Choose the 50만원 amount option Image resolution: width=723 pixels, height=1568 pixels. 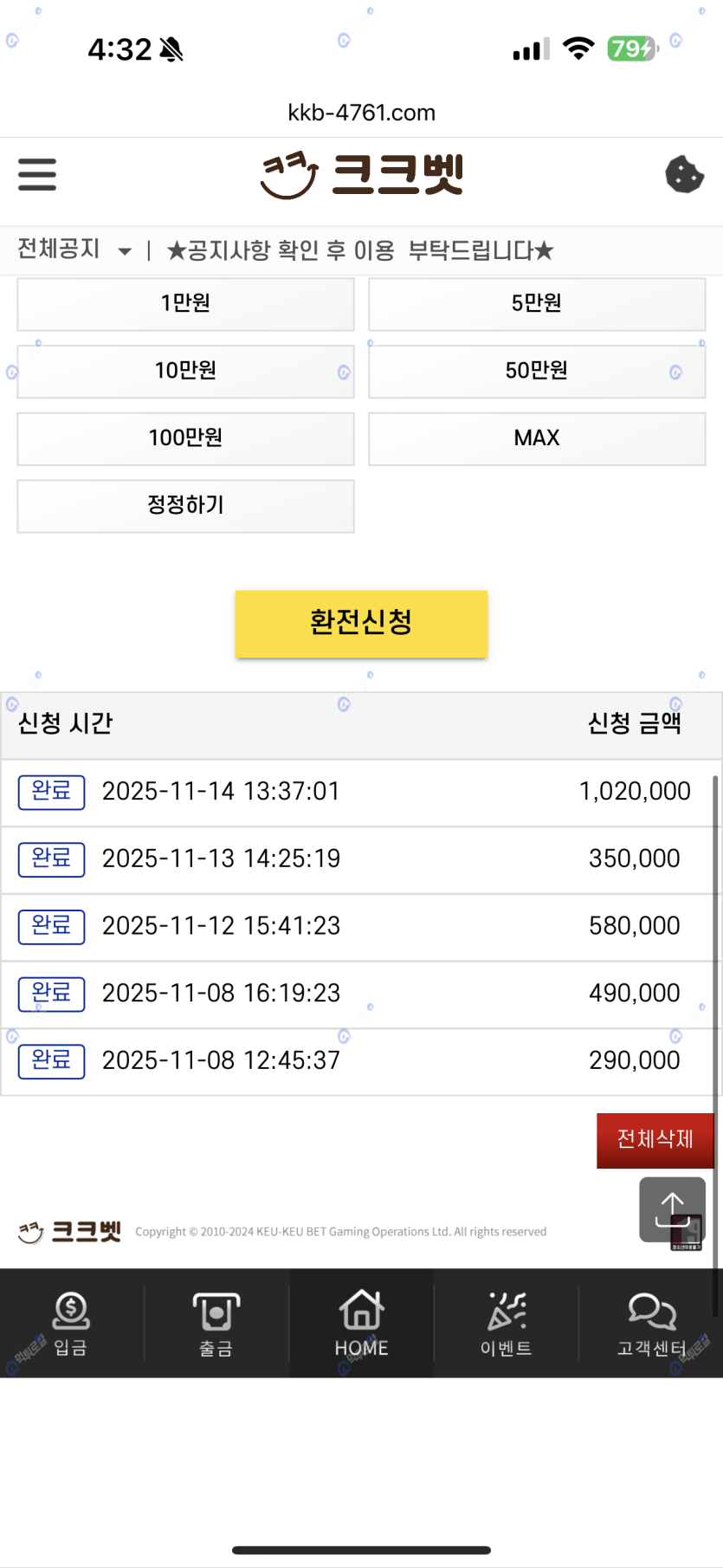(x=537, y=371)
